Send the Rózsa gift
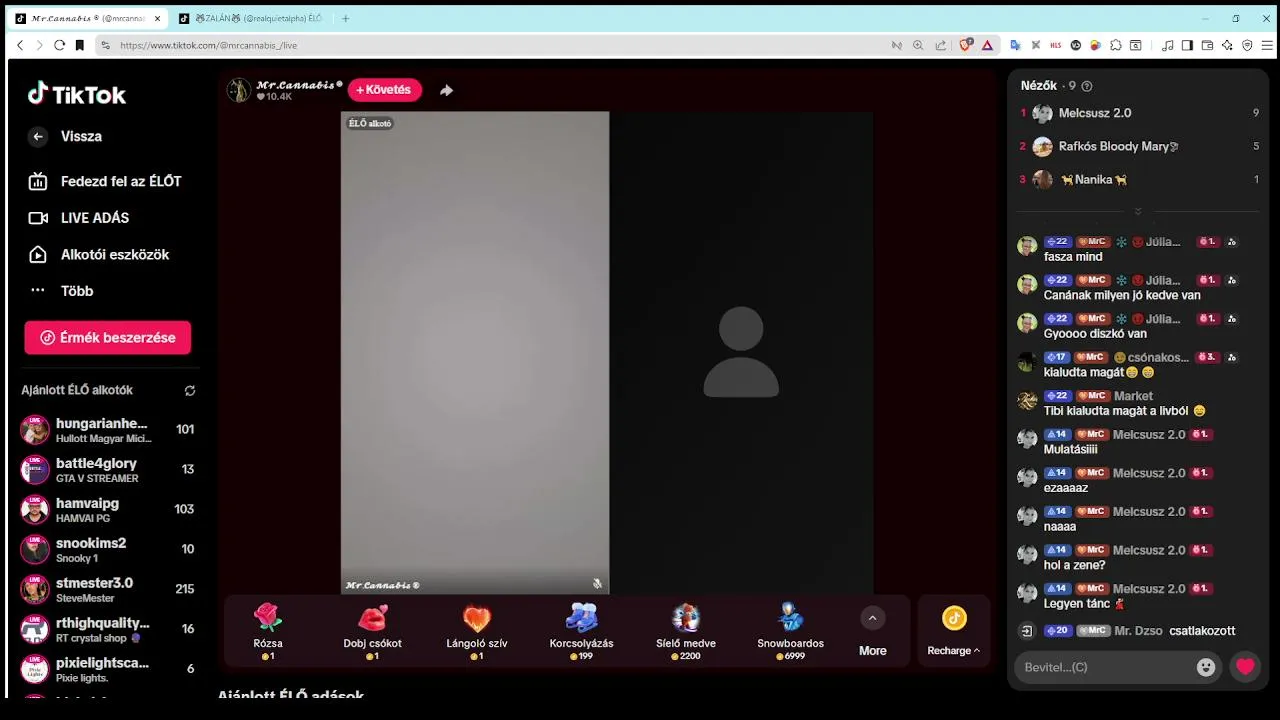 (268, 631)
